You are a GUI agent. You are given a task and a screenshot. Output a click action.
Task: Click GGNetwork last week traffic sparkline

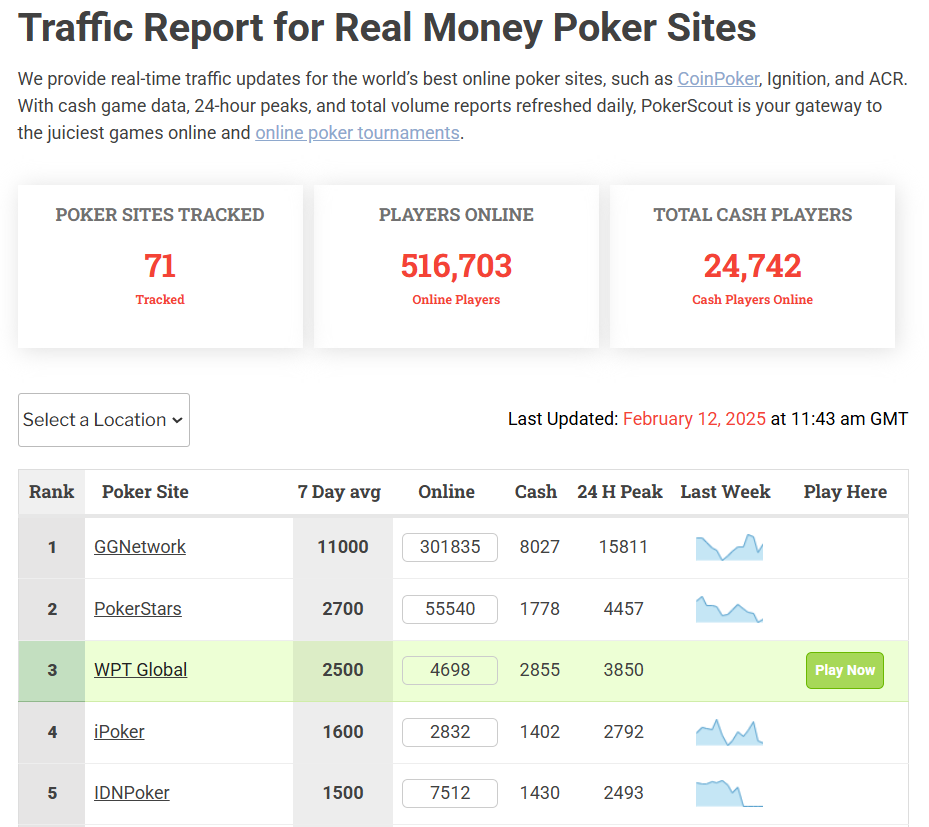pyautogui.click(x=729, y=547)
